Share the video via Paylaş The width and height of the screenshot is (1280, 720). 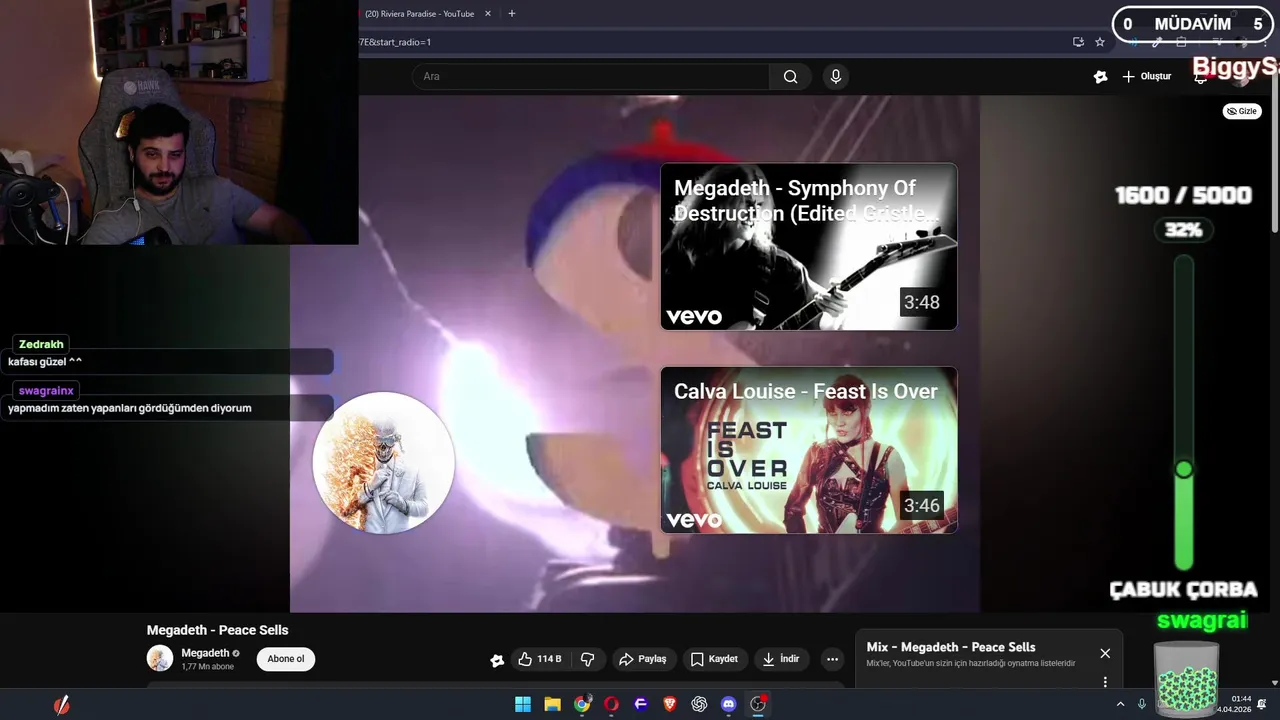coord(642,659)
